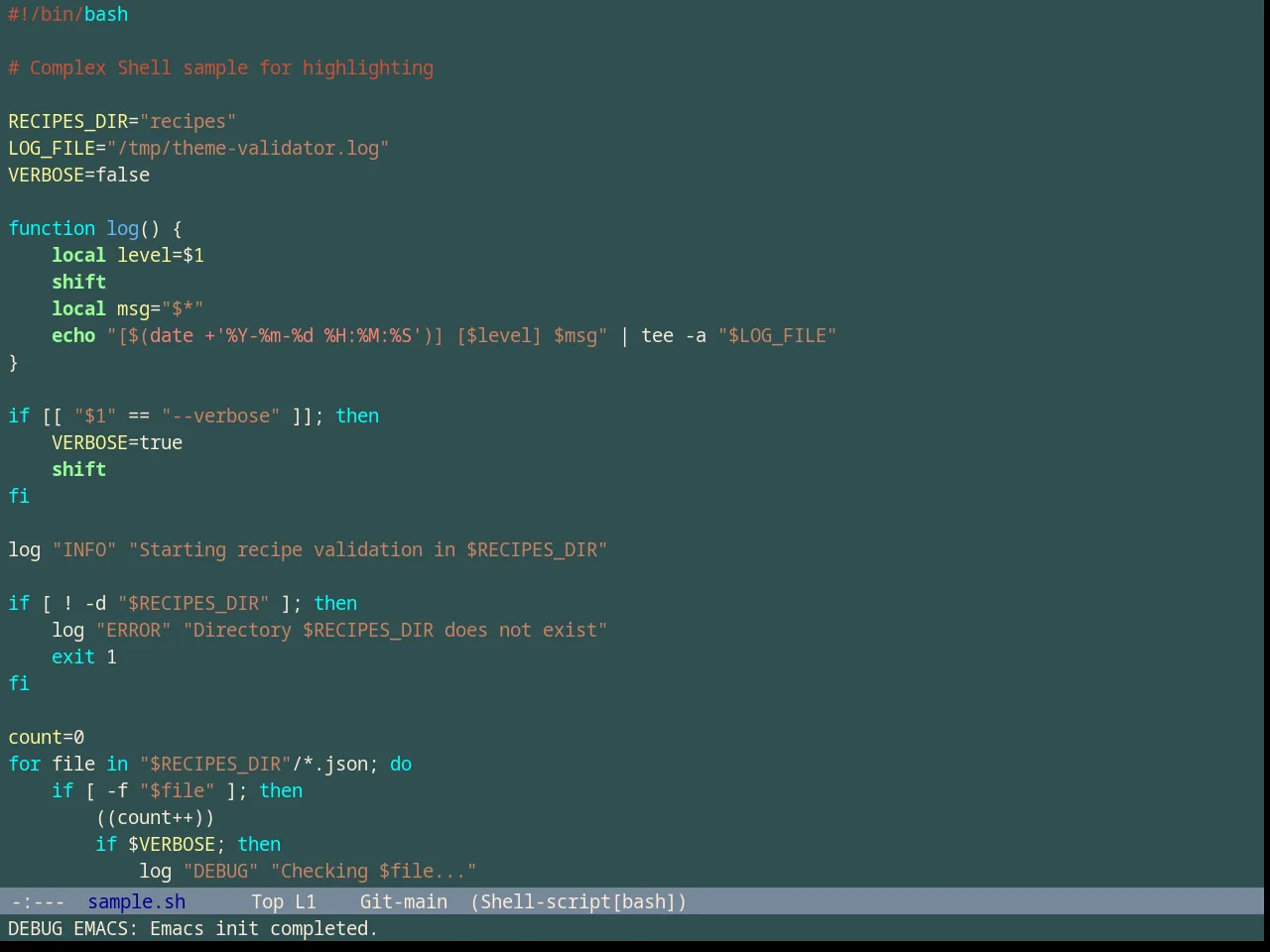Click the "--verbose" string in if condition
Viewport: 1270px width, 952px height.
pos(221,416)
